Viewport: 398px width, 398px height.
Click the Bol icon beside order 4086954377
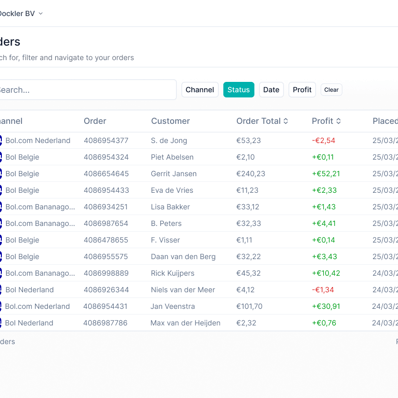1,140
